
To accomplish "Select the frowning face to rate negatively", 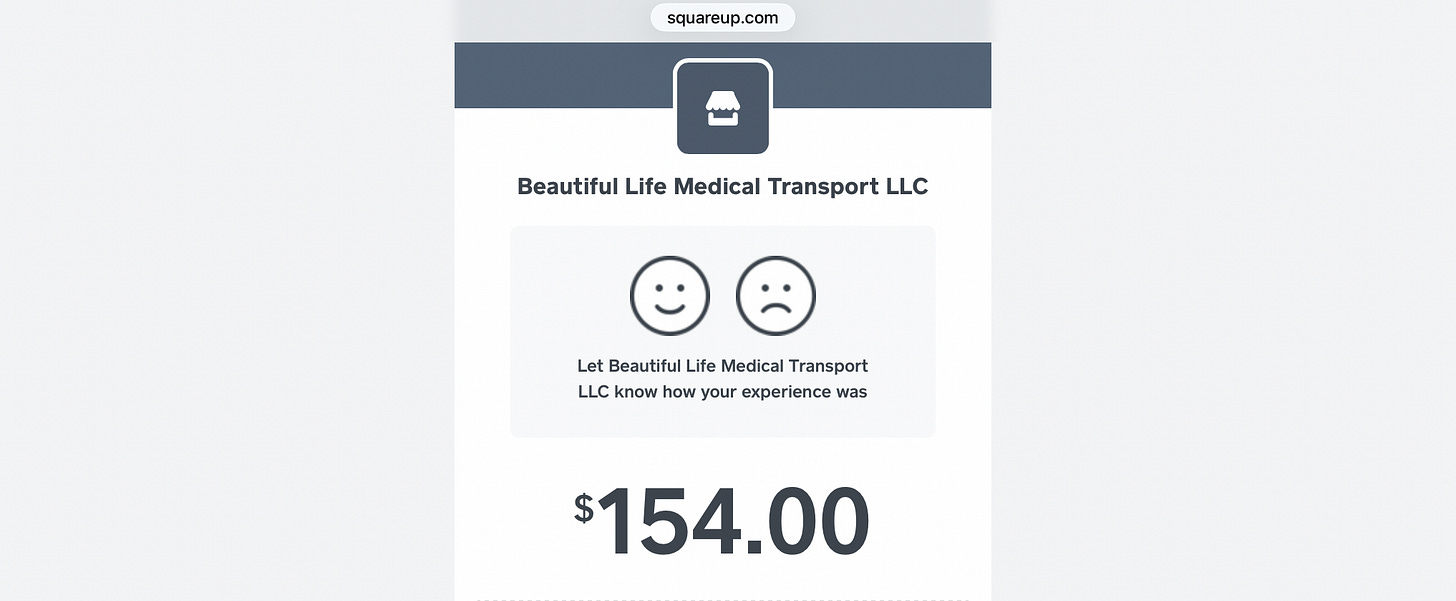I will (x=776, y=296).
